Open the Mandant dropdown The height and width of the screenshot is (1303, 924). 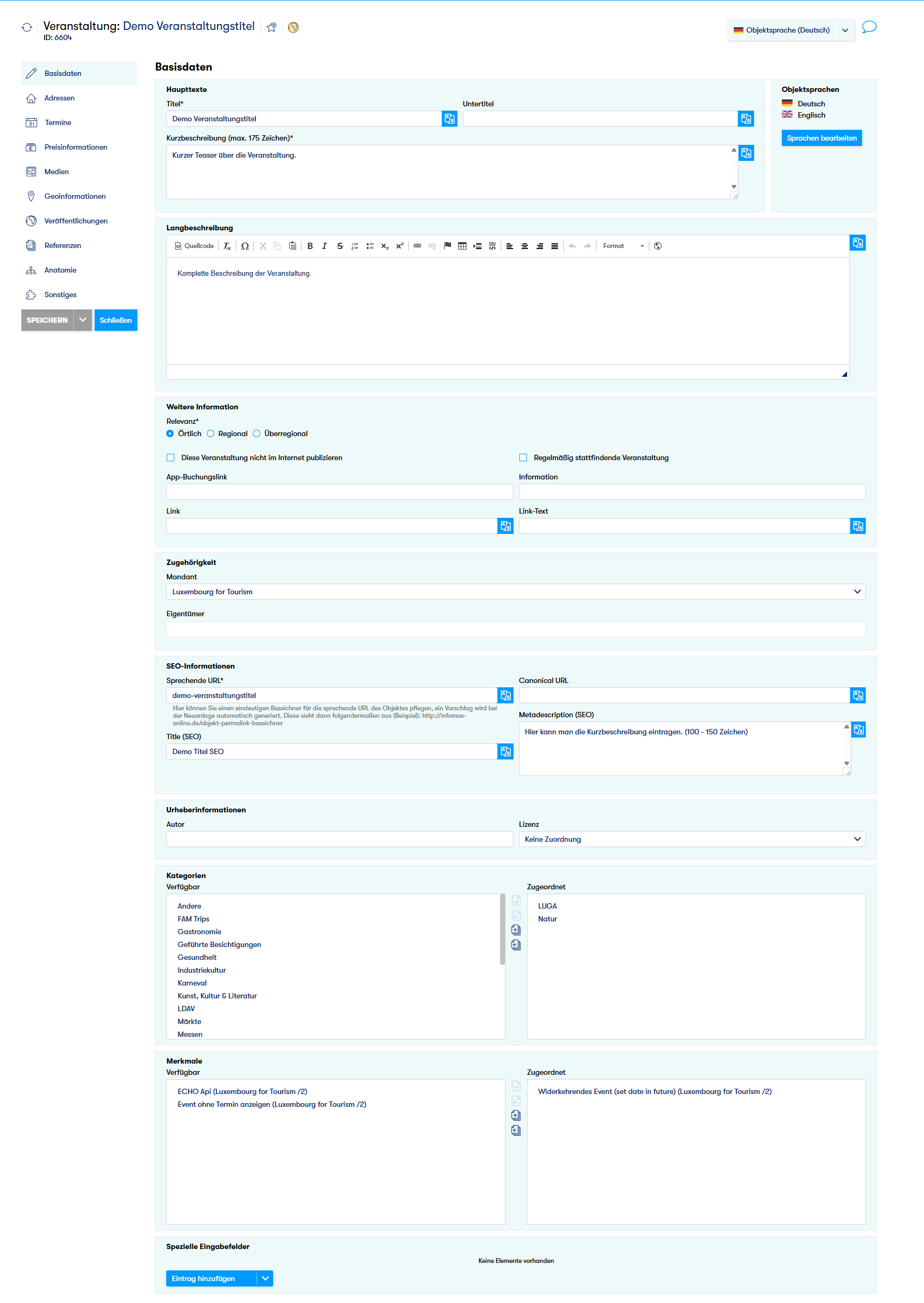516,592
